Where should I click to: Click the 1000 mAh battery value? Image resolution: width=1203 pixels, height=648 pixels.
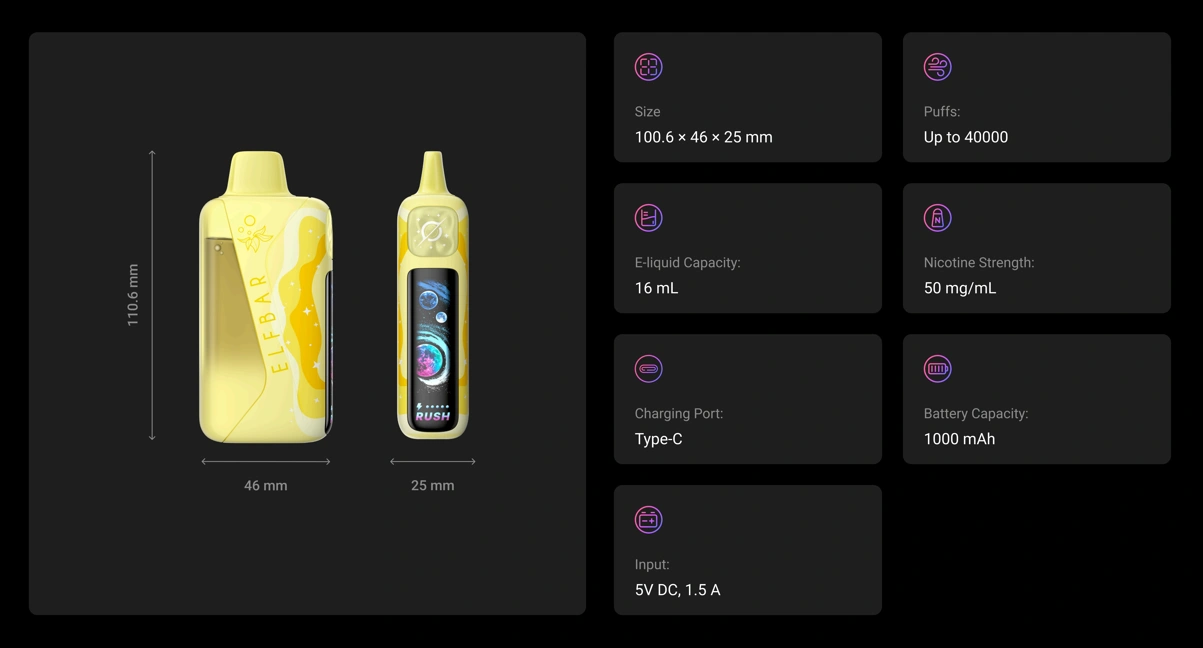click(959, 439)
